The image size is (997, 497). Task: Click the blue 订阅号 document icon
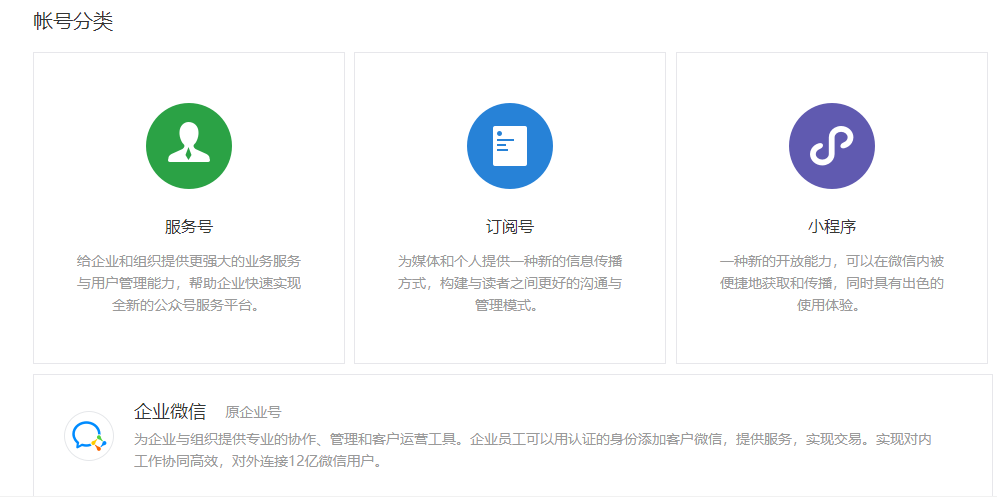coord(510,146)
